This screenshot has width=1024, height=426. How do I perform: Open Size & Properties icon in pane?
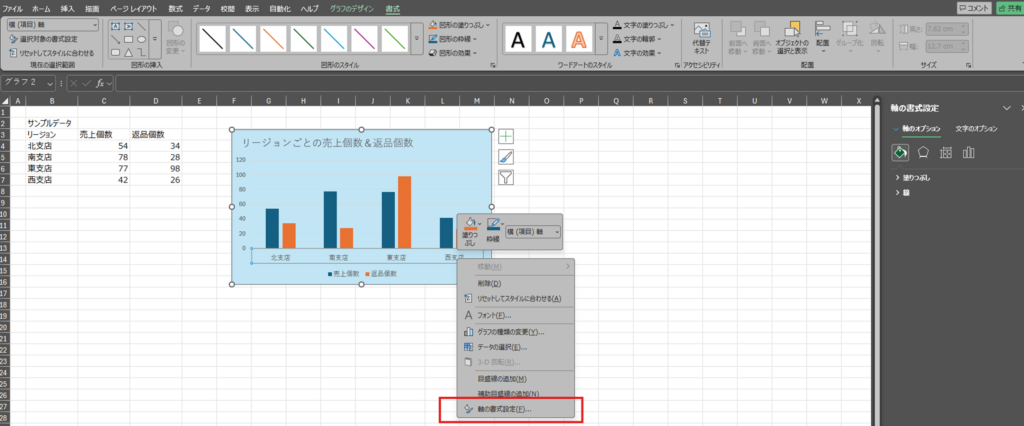(946, 152)
